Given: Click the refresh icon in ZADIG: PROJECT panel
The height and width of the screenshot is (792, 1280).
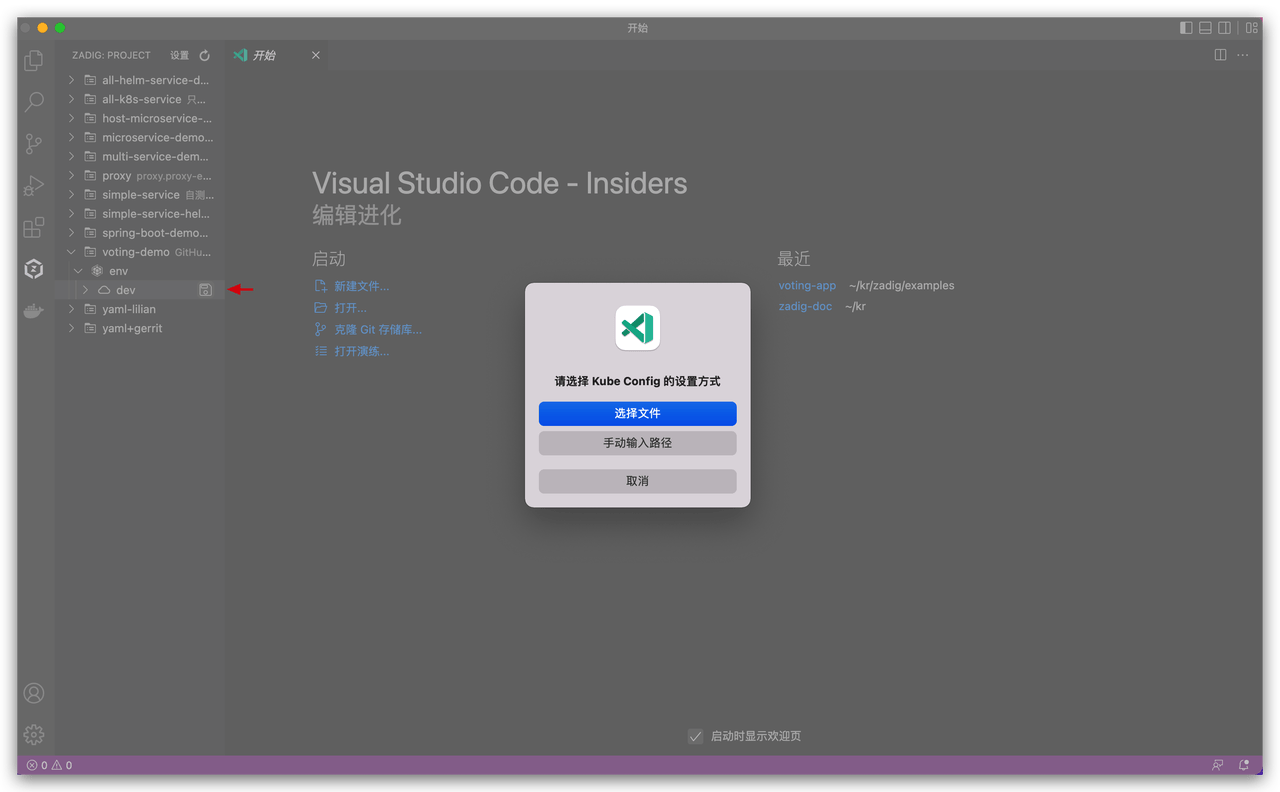Looking at the screenshot, I should [204, 55].
